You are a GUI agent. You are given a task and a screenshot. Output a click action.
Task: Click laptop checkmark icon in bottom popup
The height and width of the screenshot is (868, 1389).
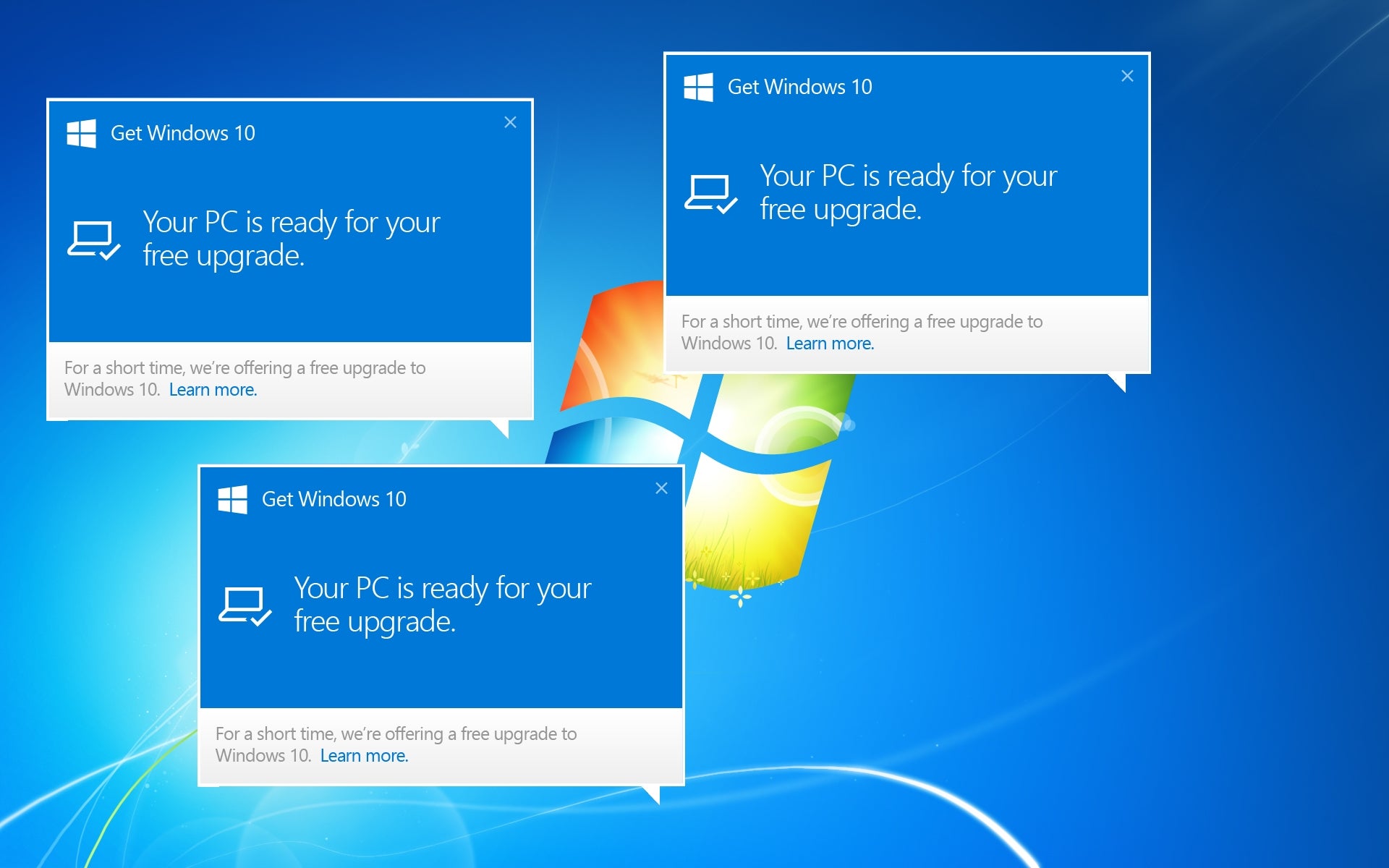pyautogui.click(x=245, y=606)
